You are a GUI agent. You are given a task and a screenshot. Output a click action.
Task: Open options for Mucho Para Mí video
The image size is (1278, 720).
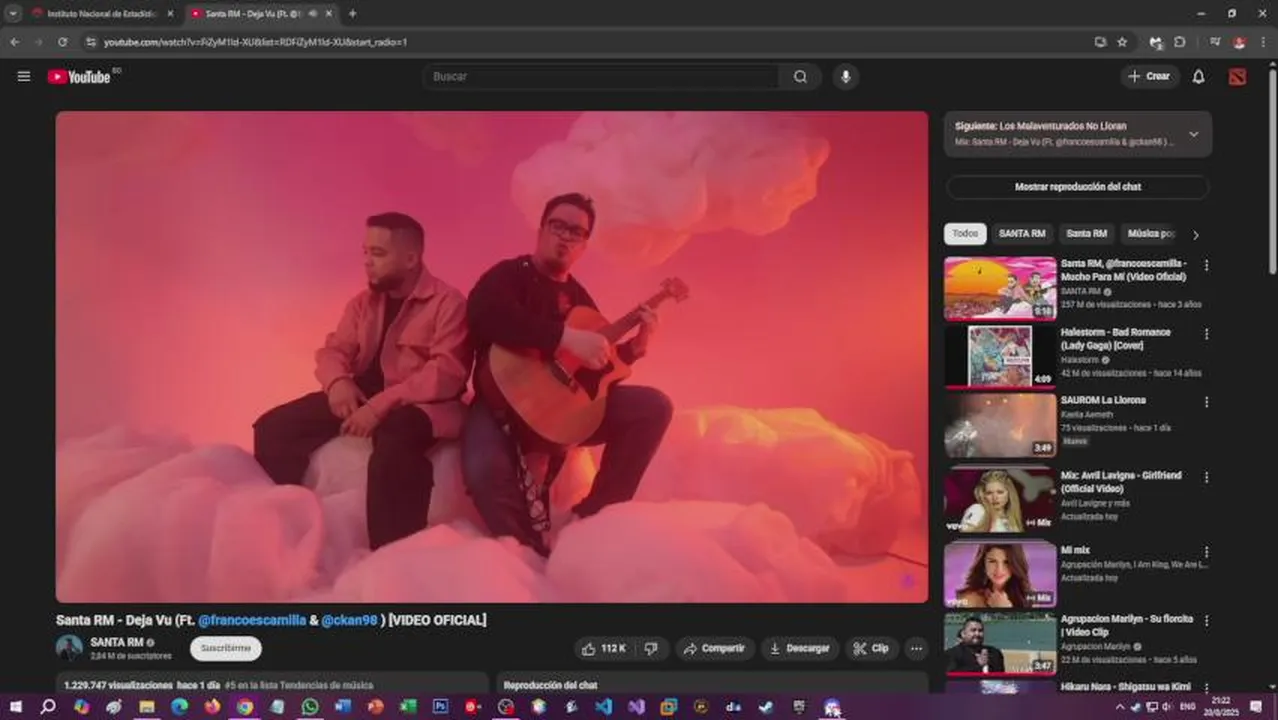point(1206,265)
